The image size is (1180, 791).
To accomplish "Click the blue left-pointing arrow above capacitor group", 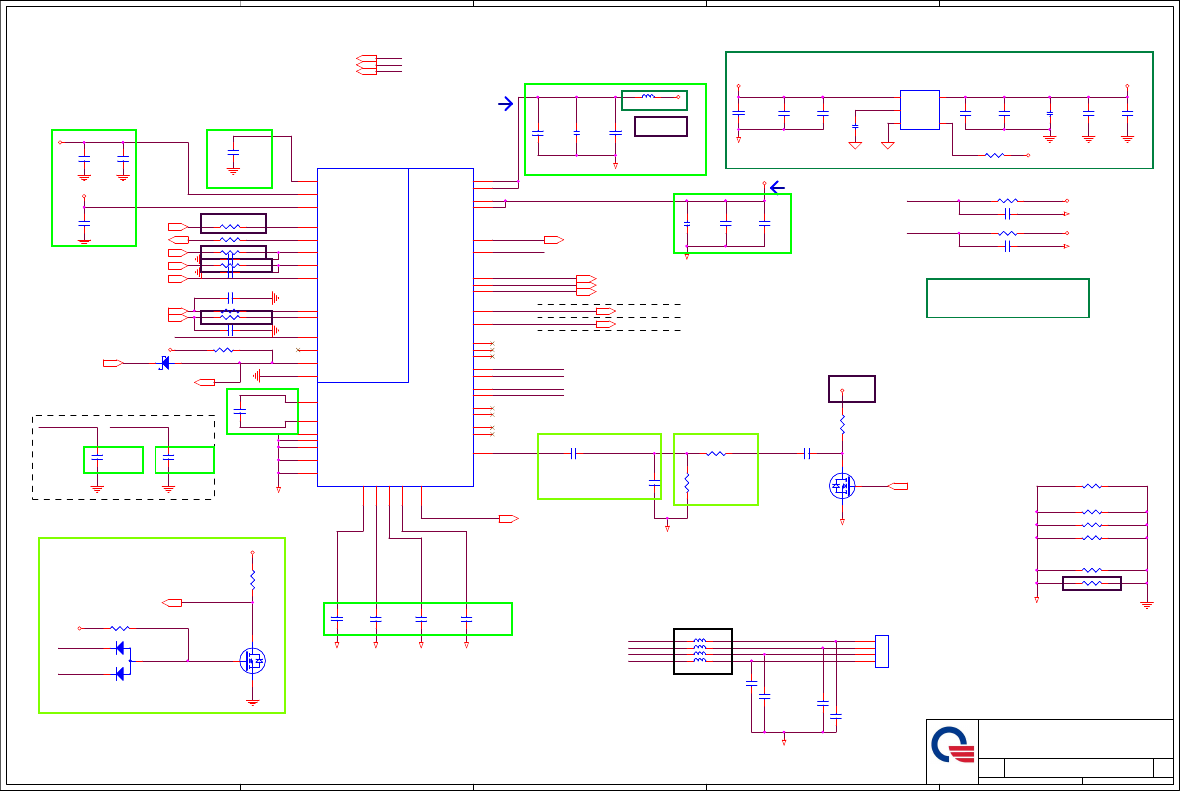I will pyautogui.click(x=777, y=187).
